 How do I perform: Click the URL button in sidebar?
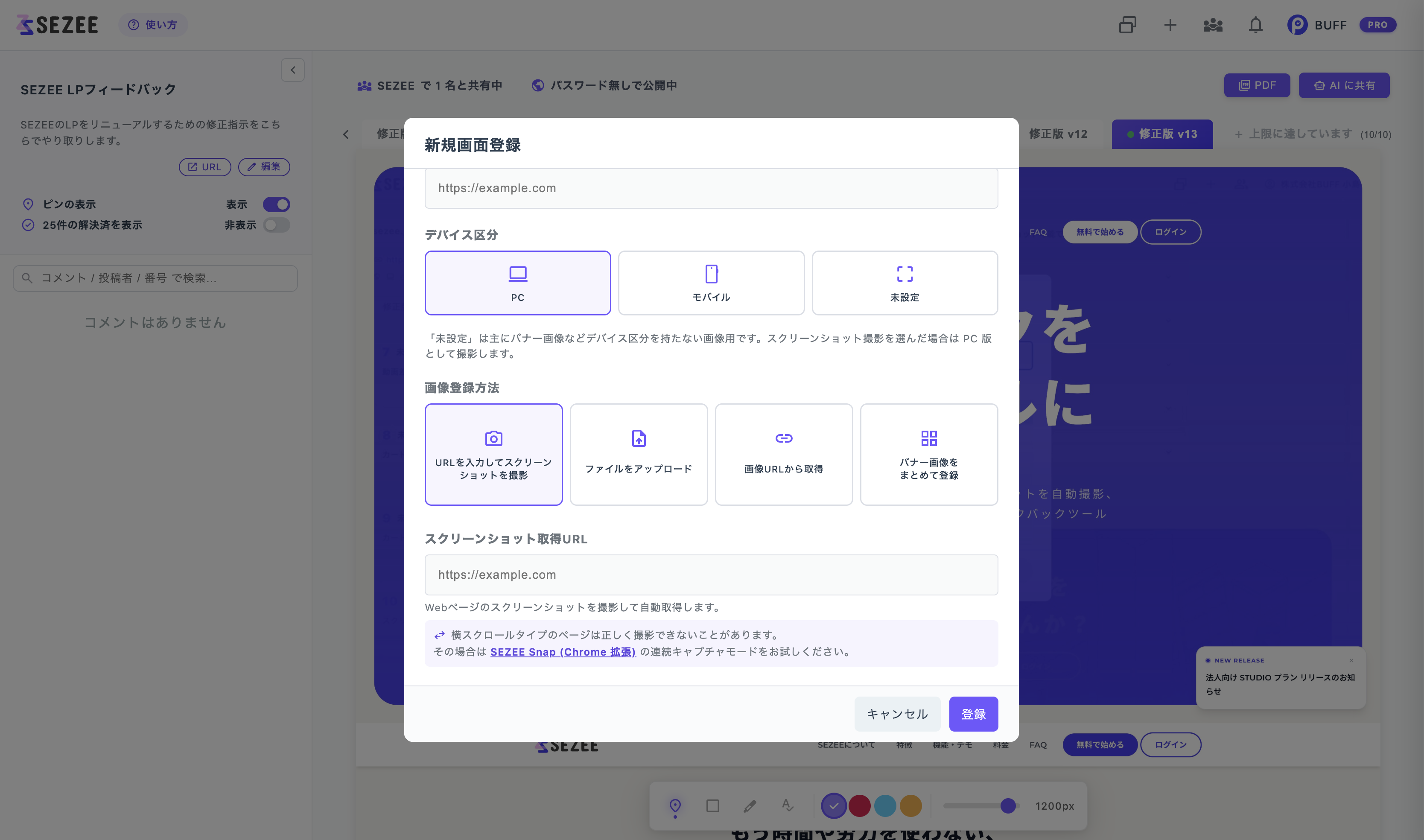pyautogui.click(x=204, y=166)
